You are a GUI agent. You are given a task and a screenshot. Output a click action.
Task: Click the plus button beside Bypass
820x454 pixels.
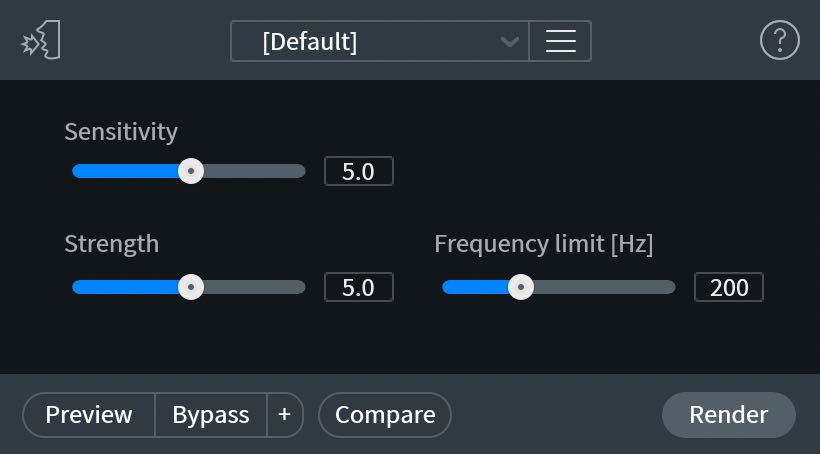point(285,415)
